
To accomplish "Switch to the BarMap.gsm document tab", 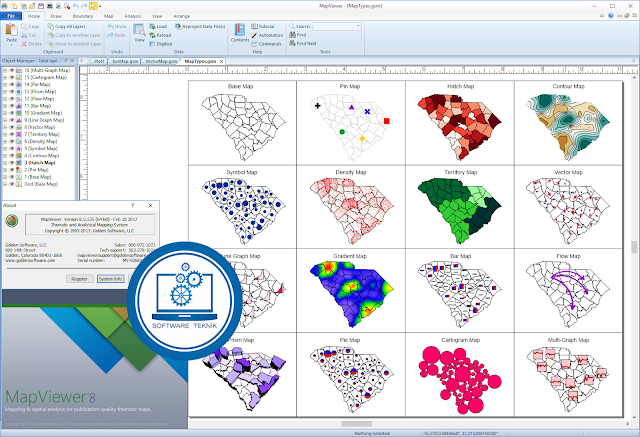I will click(x=125, y=61).
